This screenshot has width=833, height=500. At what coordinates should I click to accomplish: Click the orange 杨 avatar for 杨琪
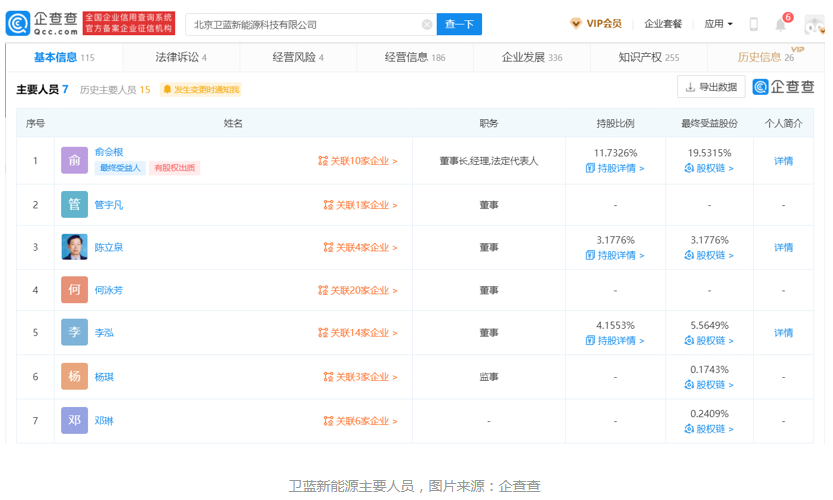(x=74, y=377)
